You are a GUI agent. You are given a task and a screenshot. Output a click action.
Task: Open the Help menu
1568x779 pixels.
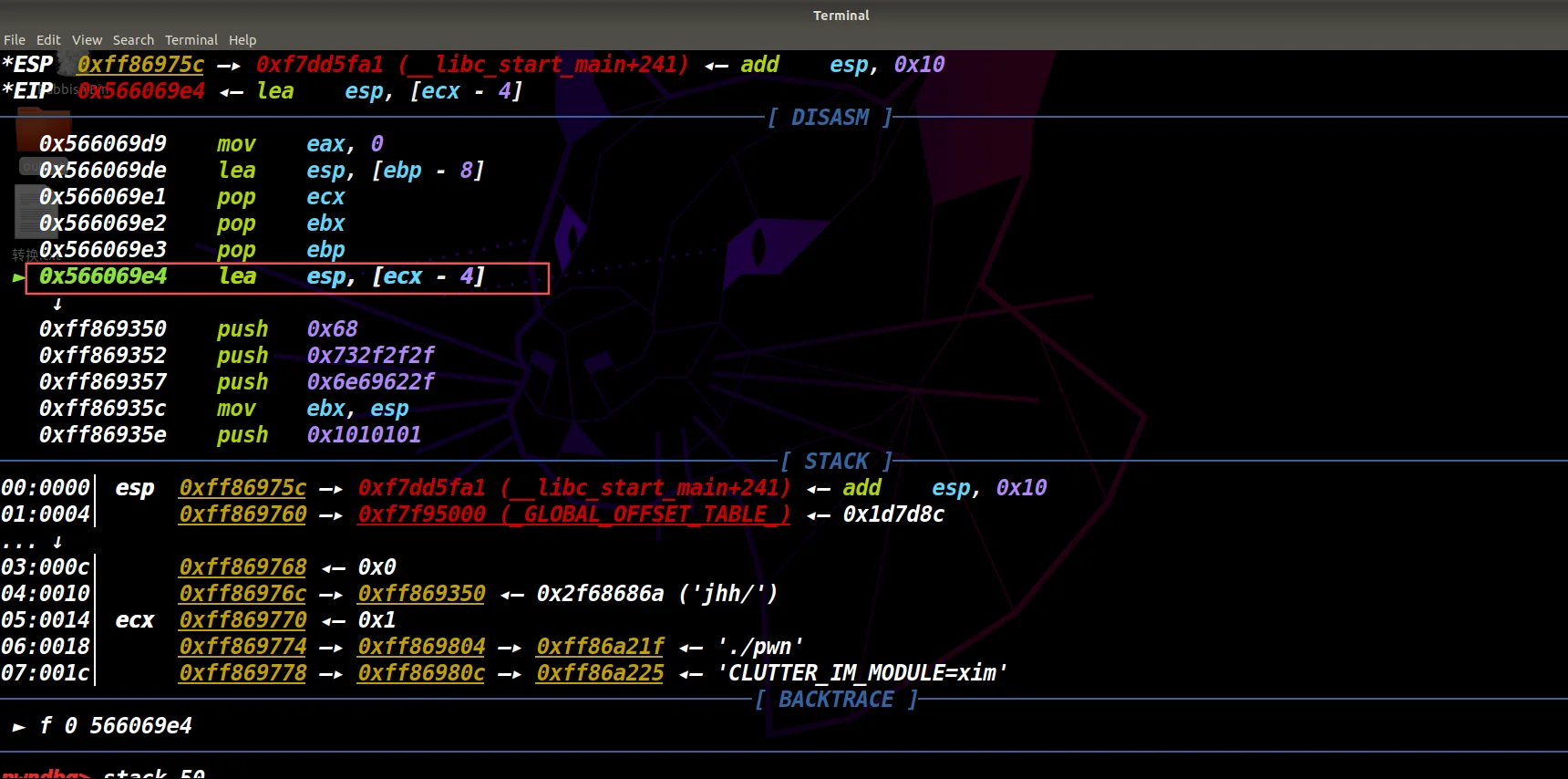pyautogui.click(x=242, y=40)
